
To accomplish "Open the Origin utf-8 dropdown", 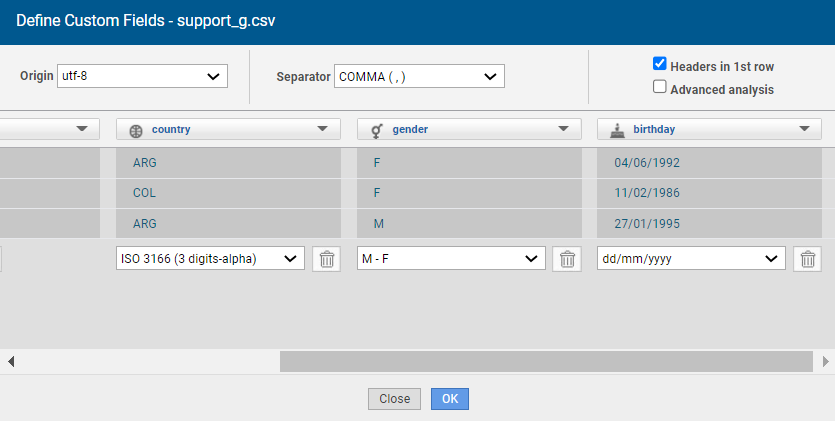I will (142, 76).
